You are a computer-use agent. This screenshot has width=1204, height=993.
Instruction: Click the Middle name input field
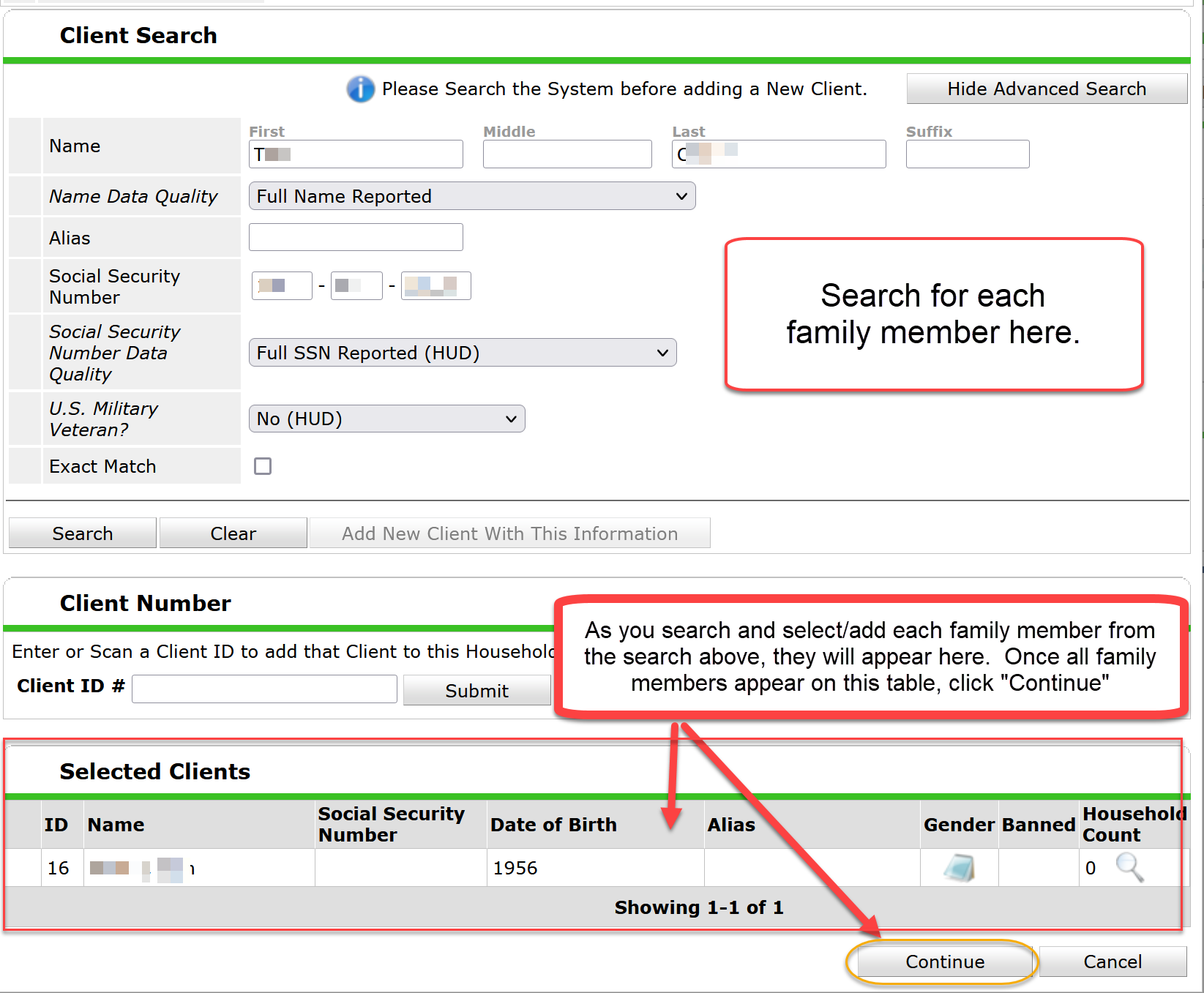tap(567, 154)
